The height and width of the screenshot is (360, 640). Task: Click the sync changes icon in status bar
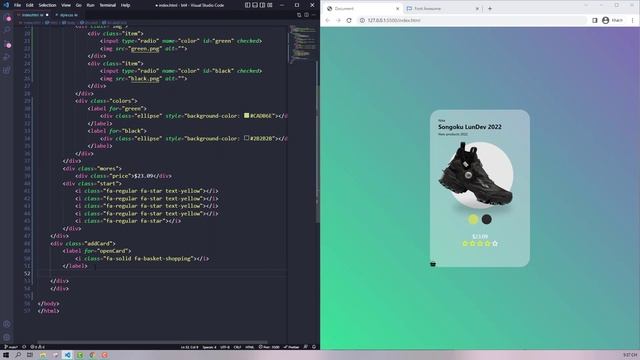coord(24,347)
